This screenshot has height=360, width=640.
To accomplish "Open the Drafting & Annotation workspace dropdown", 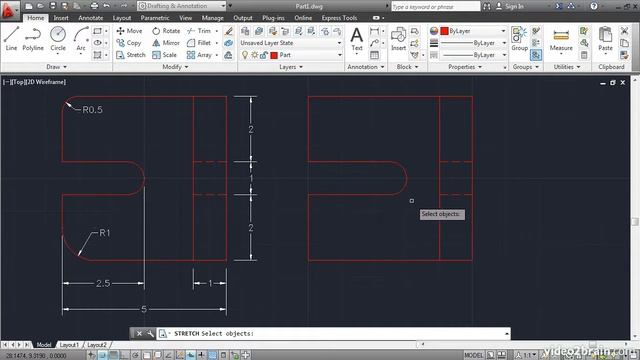I will click(x=182, y=6).
